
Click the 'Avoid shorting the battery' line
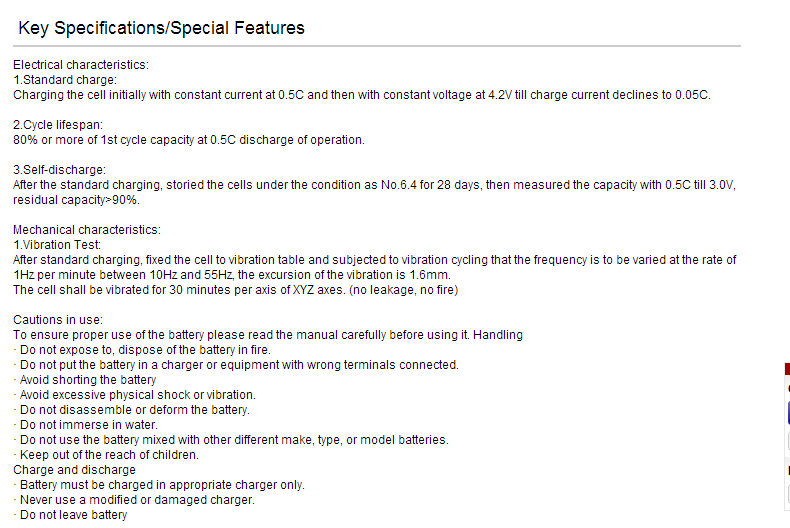click(x=85, y=380)
